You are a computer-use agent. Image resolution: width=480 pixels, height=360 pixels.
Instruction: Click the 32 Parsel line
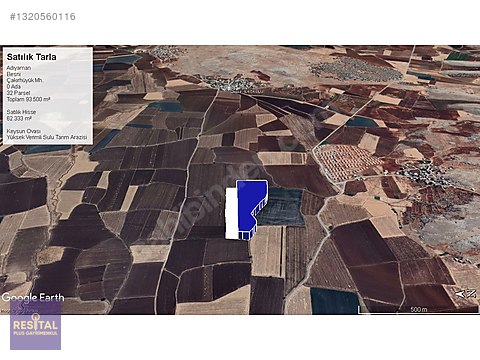pyautogui.click(x=18, y=93)
